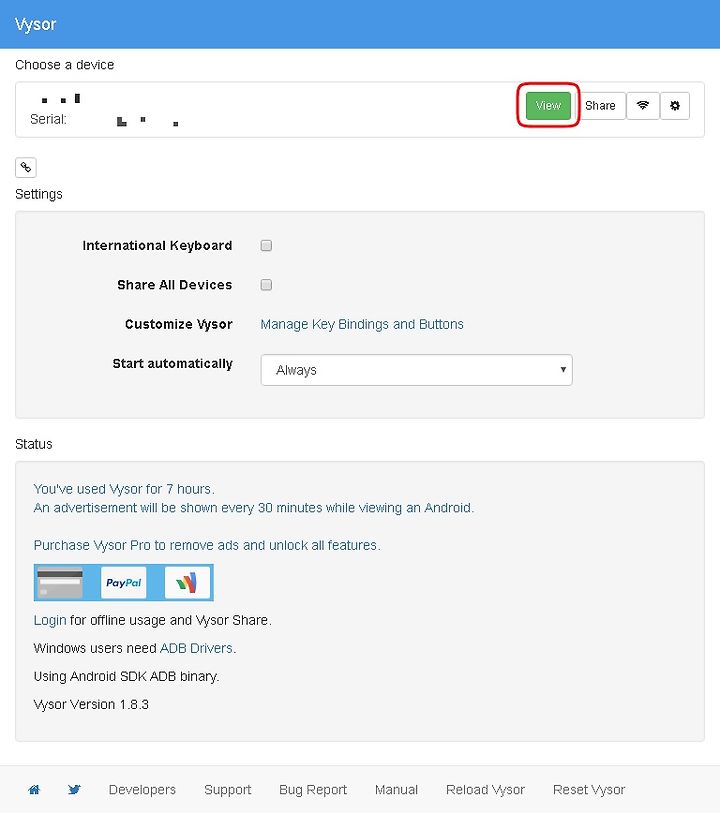Click the 'You've used Vysor for 7 hours' text
720x813 pixels.
click(x=124, y=489)
